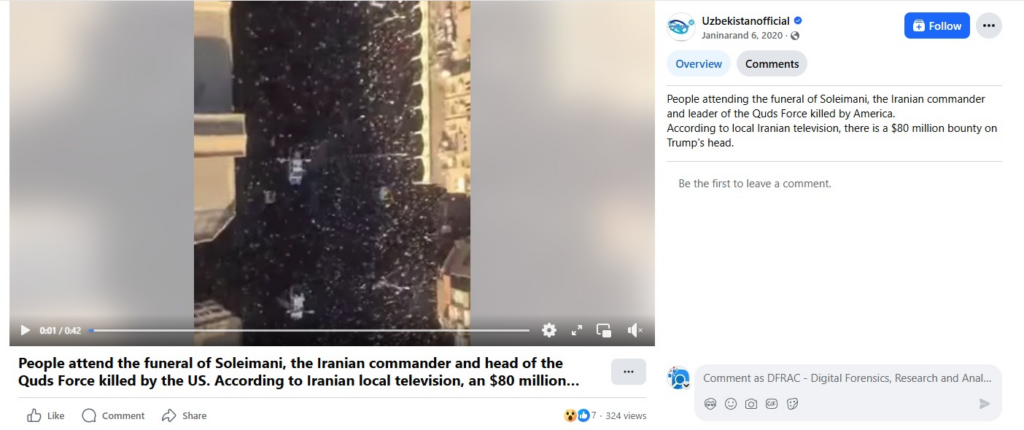Screen dimensions: 1024x430
Task: Follow the Uzbekistanofficial page
Action: (936, 26)
